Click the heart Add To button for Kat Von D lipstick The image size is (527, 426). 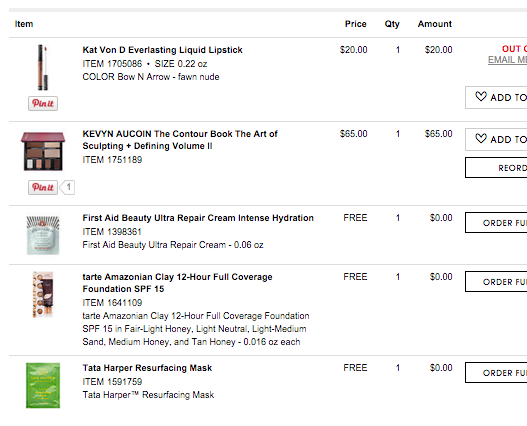(x=496, y=98)
